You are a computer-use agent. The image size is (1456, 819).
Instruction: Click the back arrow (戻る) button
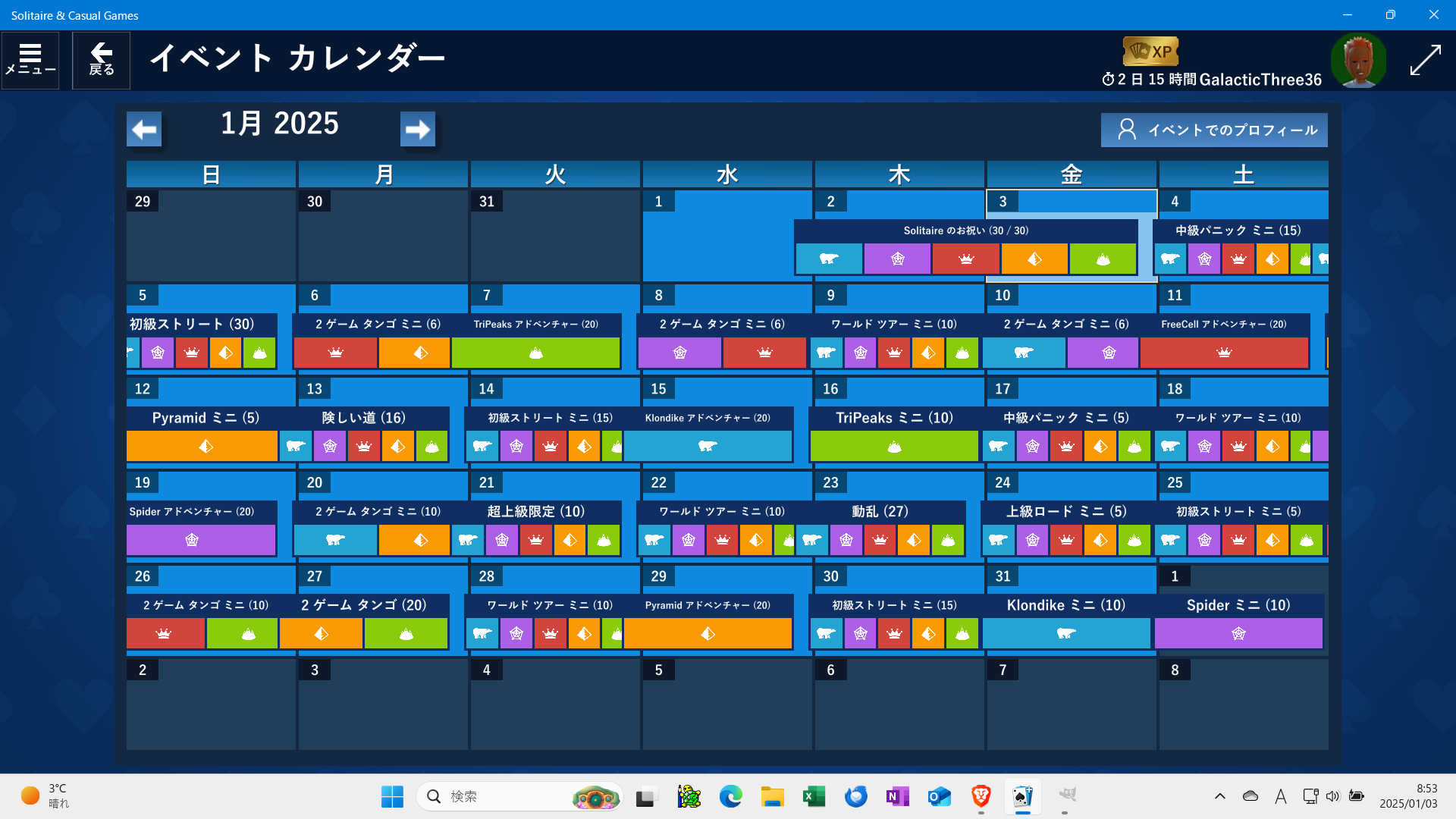[101, 60]
